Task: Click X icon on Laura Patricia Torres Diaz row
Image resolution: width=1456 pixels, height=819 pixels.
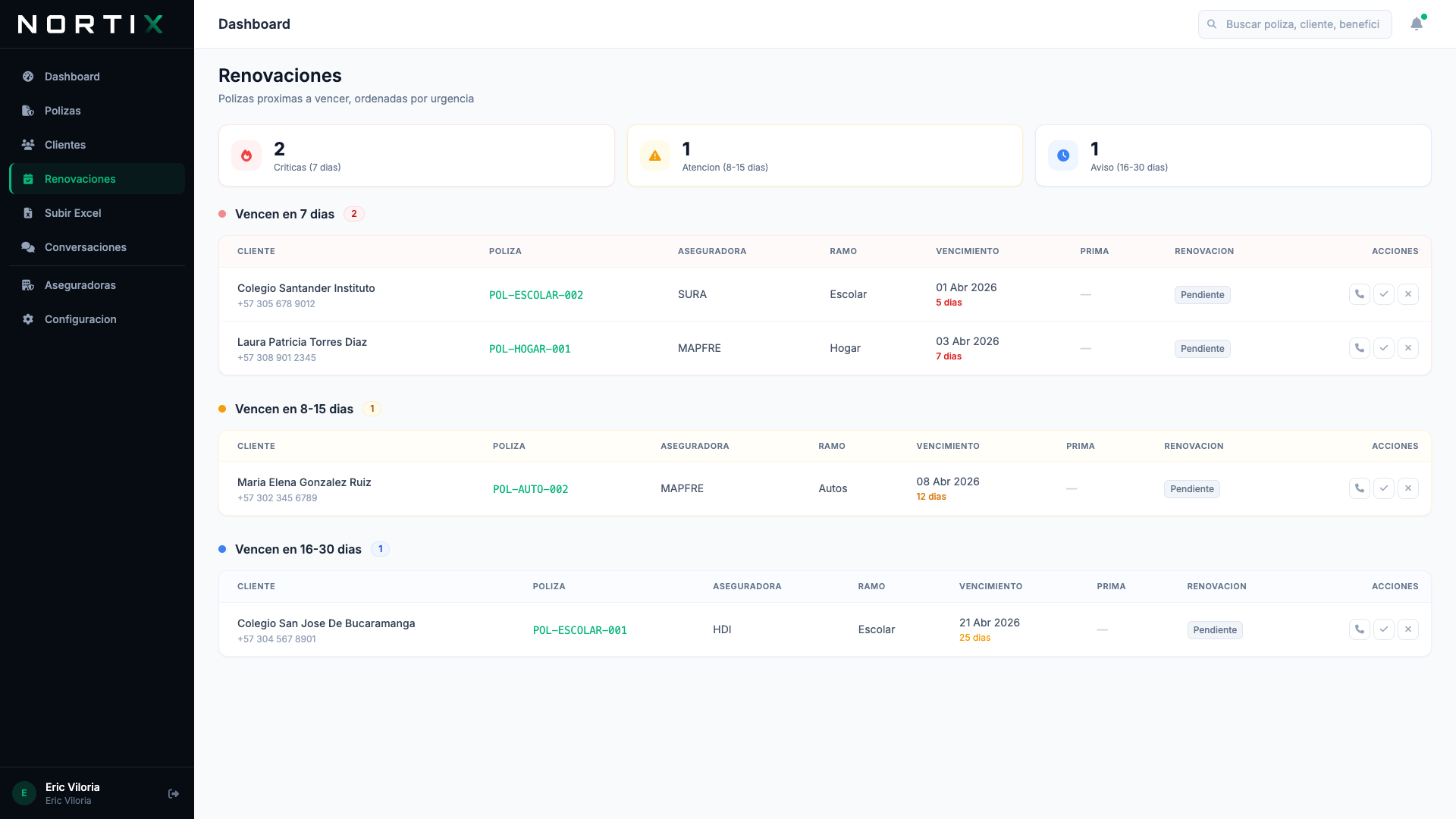Action: click(x=1407, y=348)
